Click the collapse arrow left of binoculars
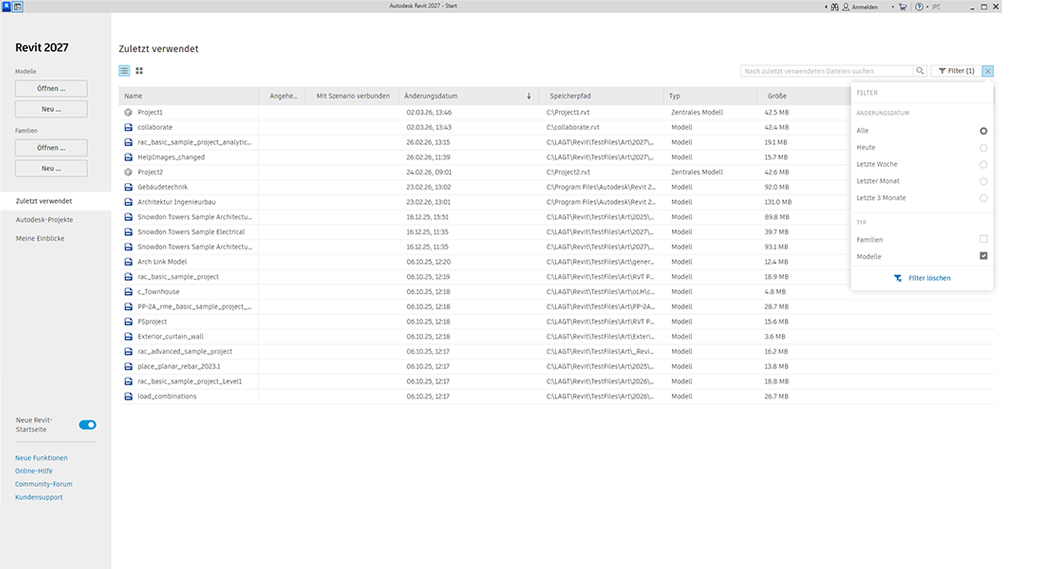Viewport: 1058px width, 569px height. (826, 7)
